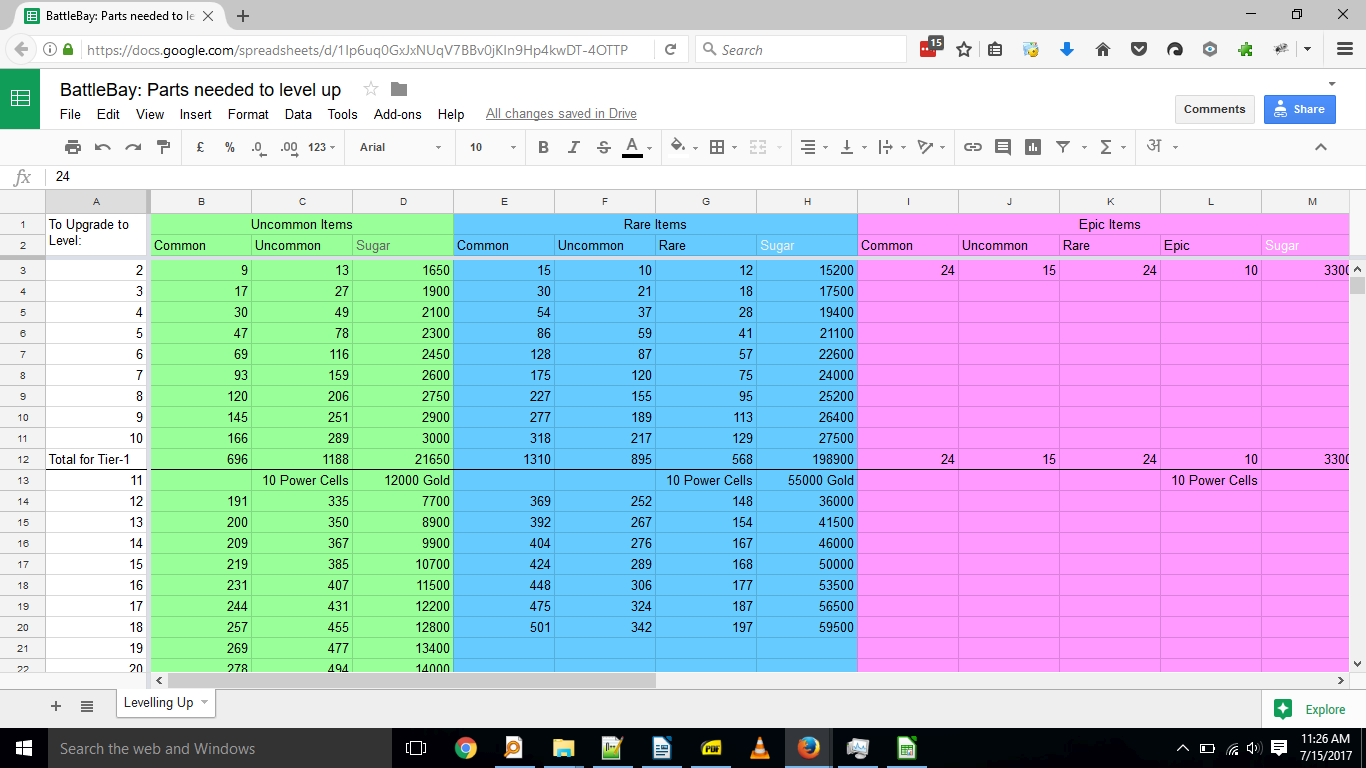Click the insert comment icon

tap(1003, 147)
